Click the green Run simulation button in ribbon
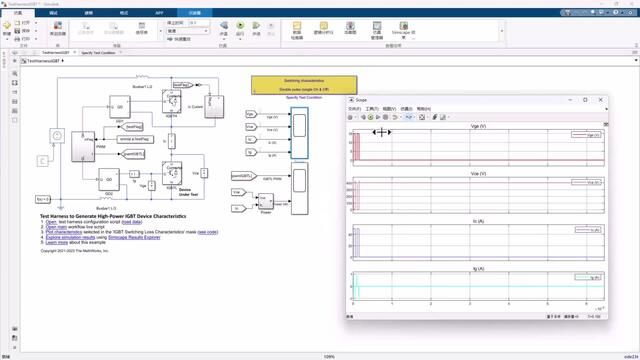The width and height of the screenshot is (640, 360). (x=240, y=26)
